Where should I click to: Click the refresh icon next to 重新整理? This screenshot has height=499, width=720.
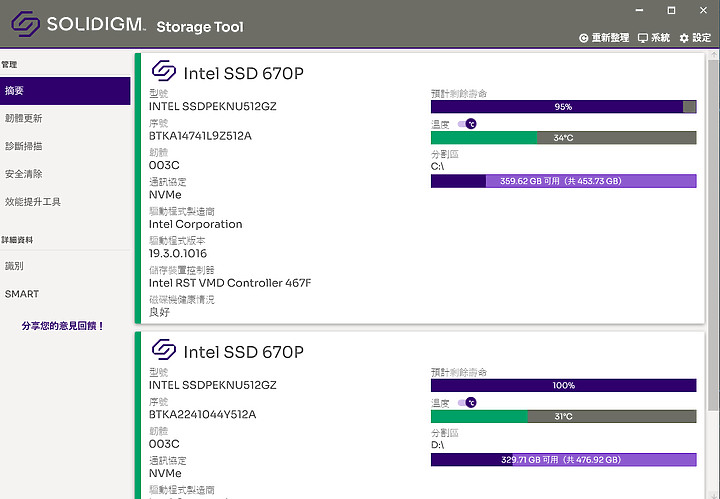(x=584, y=38)
